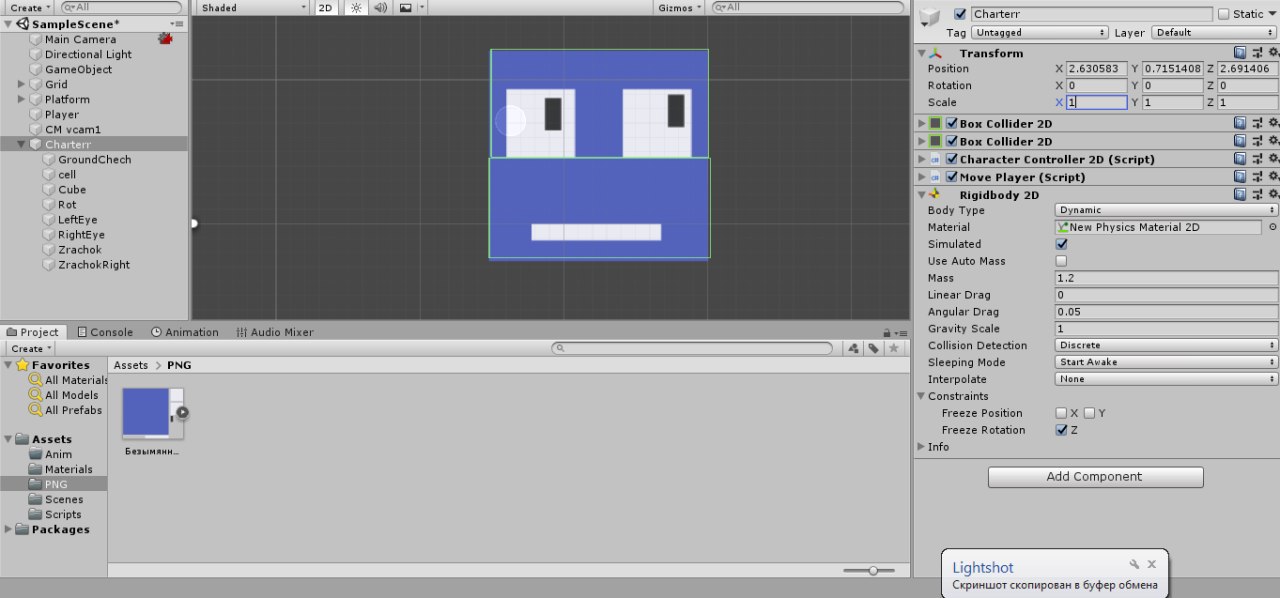This screenshot has width=1280, height=598.
Task: Open Rigidbody 2D help icon
Action: (1240, 195)
